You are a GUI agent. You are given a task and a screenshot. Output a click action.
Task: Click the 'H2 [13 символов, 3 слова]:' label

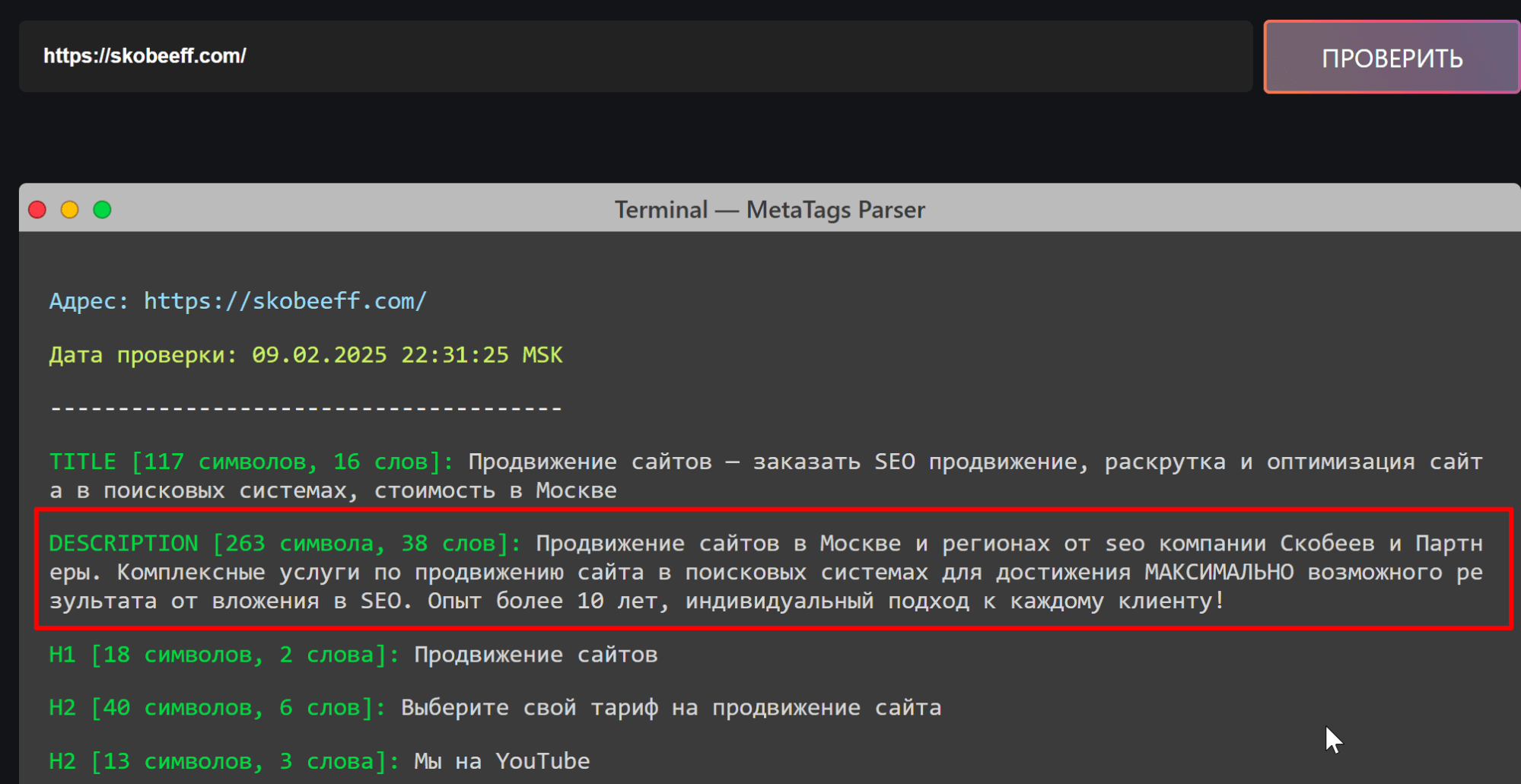click(x=224, y=761)
